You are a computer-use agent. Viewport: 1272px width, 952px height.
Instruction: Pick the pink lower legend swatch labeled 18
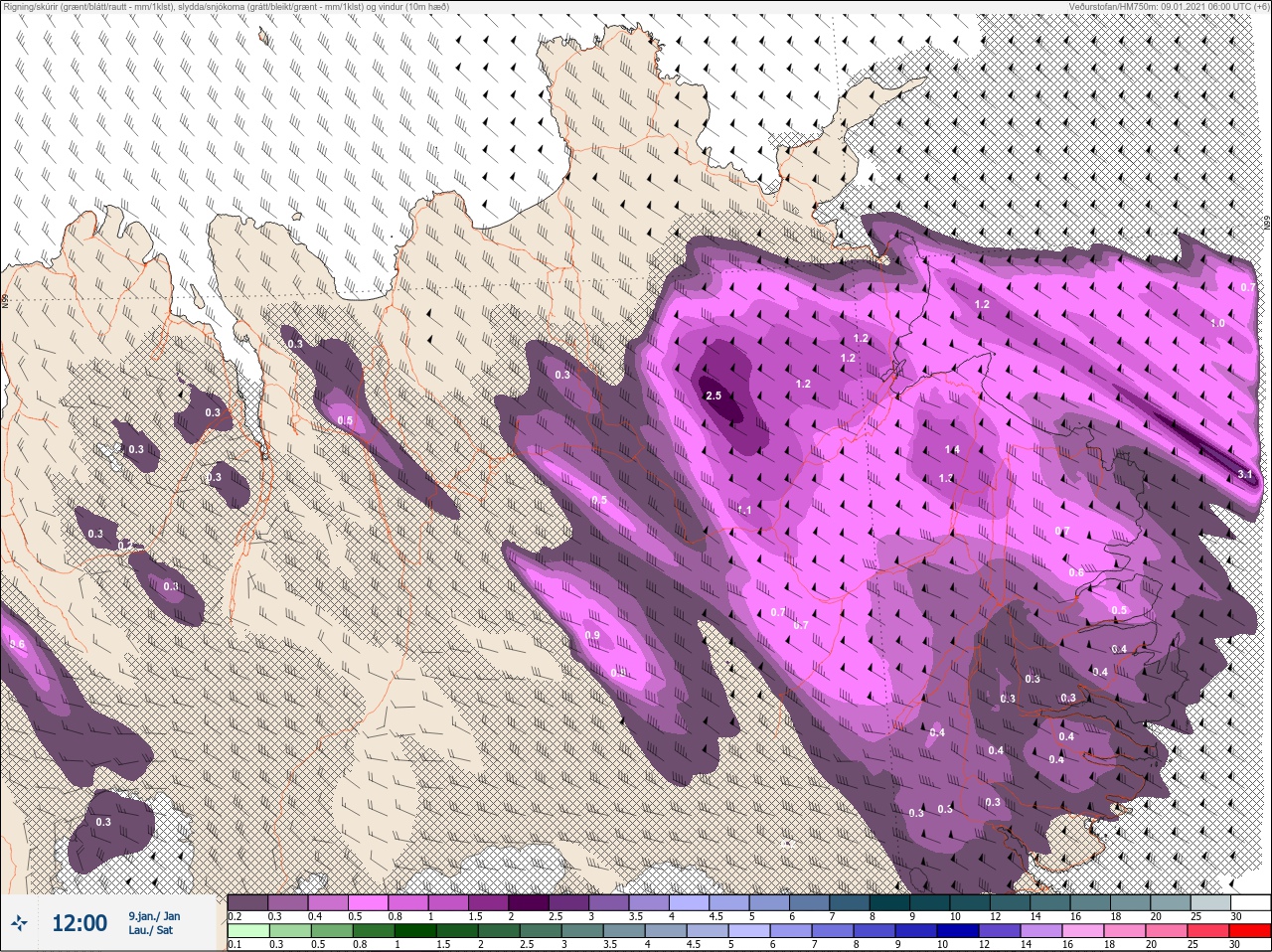(1125, 931)
